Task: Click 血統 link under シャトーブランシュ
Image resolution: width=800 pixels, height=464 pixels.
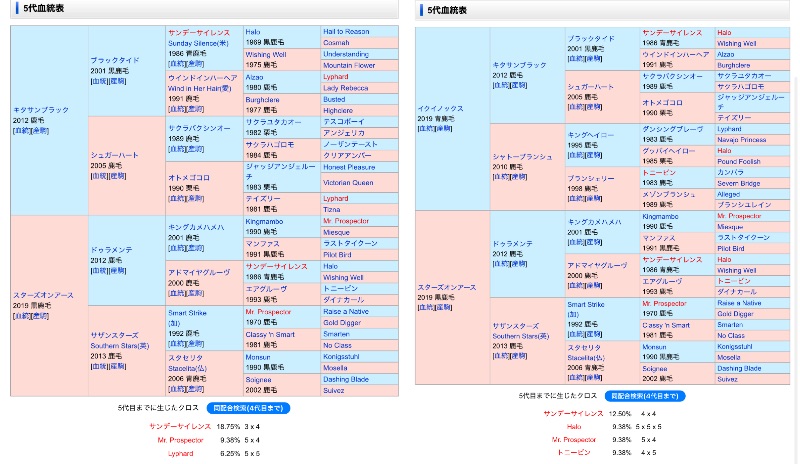Action: pos(502,177)
